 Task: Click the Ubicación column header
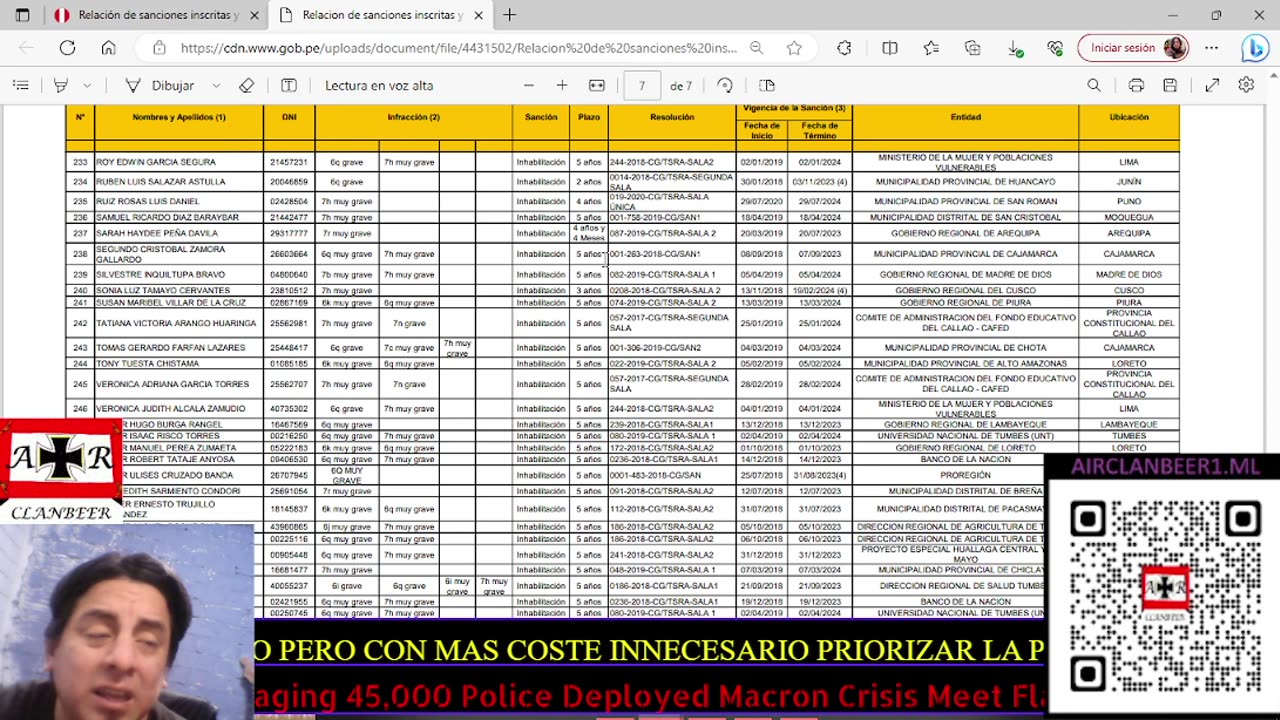pos(1129,117)
